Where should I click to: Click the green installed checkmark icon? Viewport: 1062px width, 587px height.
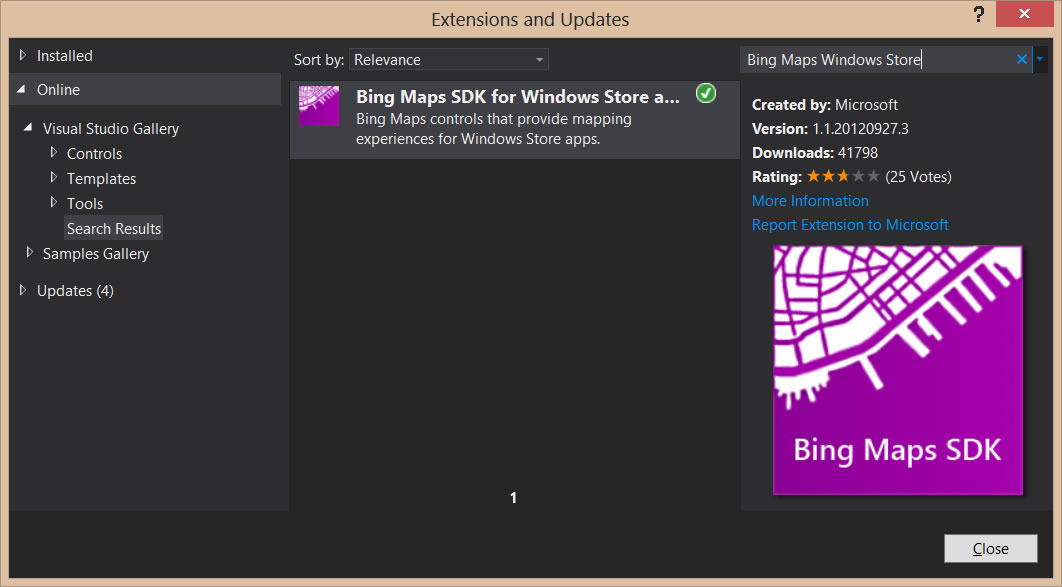[x=706, y=93]
